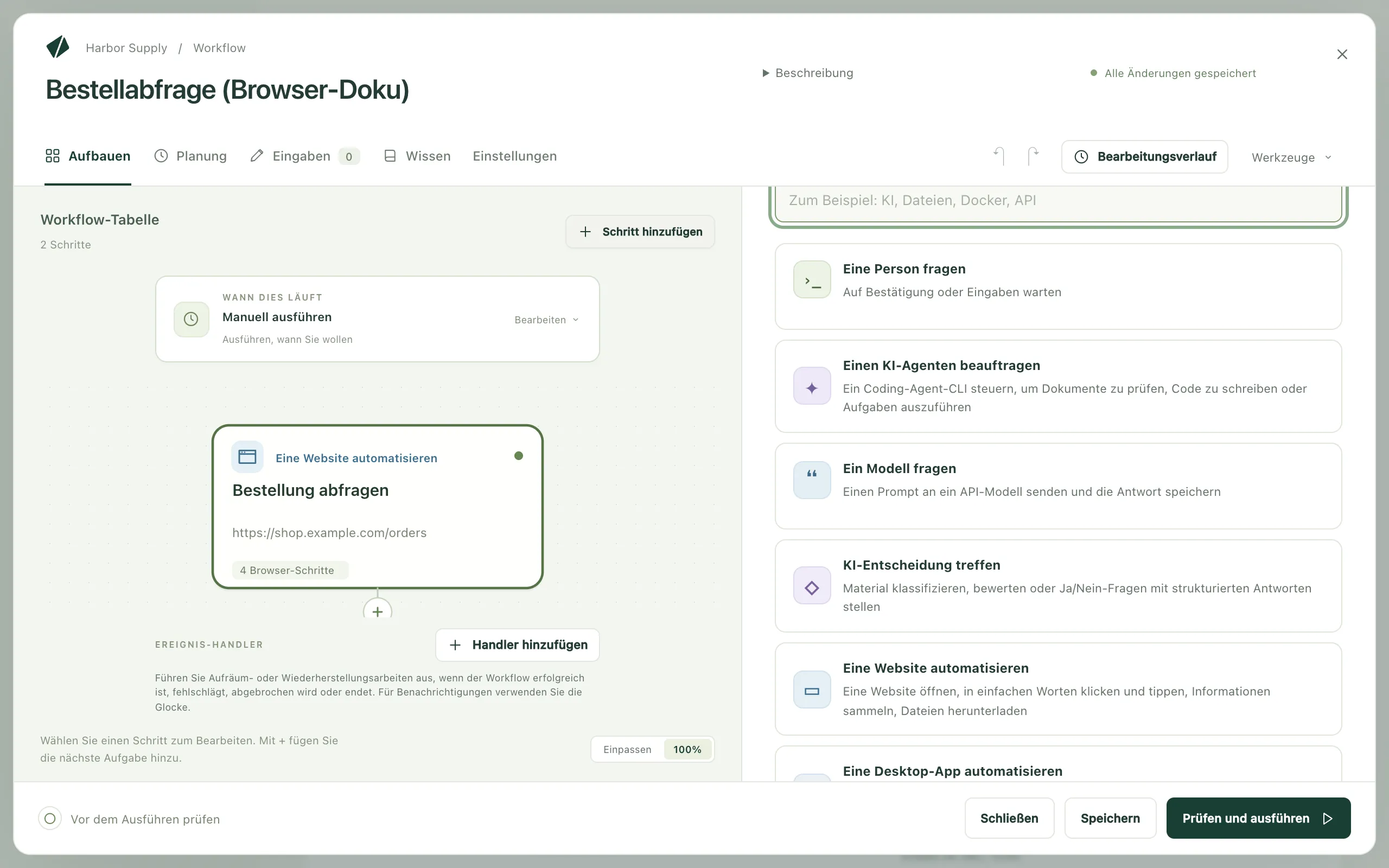Switch to the Aufbauen tab
This screenshot has width=1389, height=868.
point(88,156)
